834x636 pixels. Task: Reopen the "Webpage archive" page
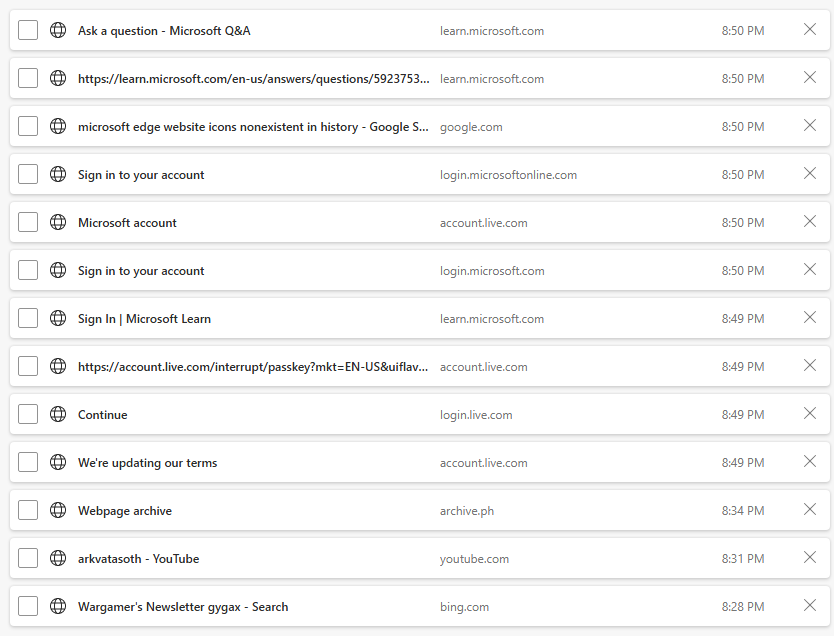click(x=124, y=511)
